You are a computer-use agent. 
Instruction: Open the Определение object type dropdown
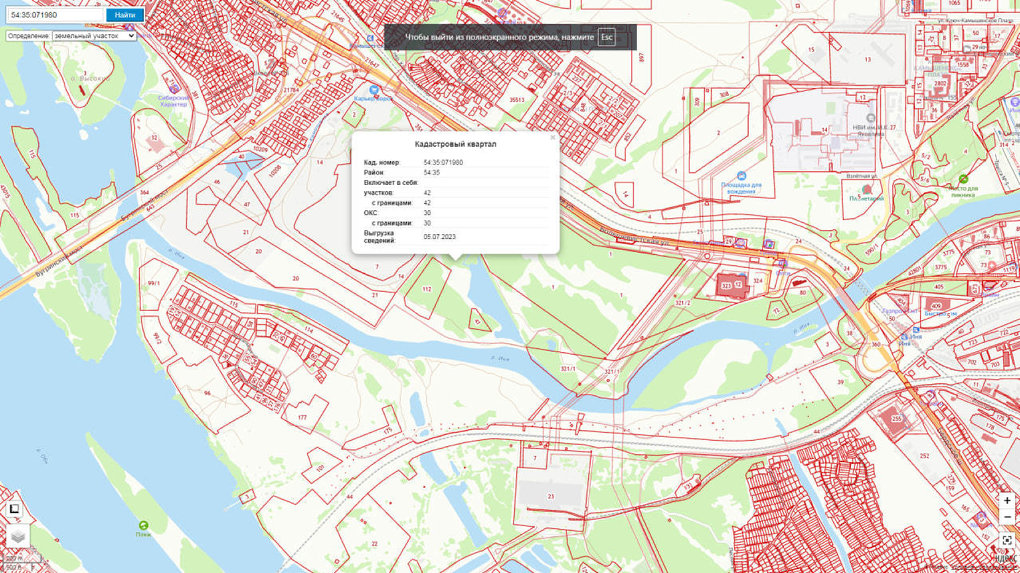point(93,35)
